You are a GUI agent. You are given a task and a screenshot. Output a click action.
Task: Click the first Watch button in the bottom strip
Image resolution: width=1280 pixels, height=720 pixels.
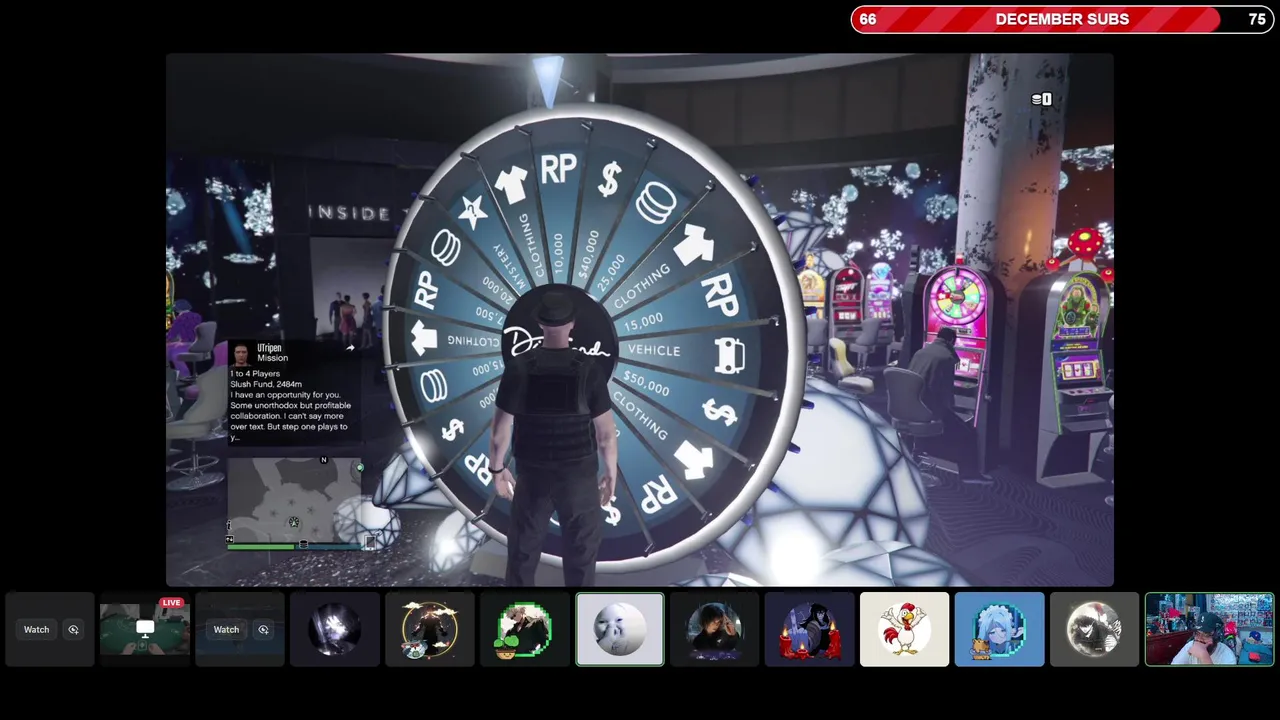coord(37,629)
